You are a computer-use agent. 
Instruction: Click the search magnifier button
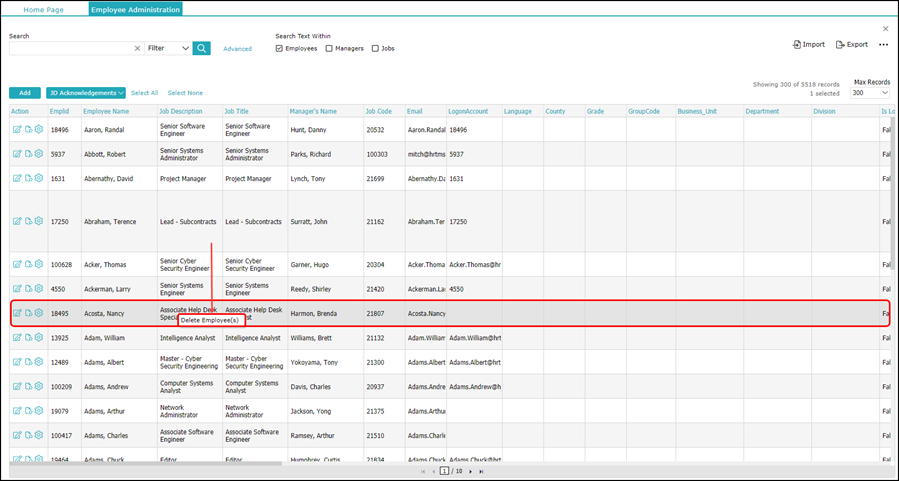point(201,49)
